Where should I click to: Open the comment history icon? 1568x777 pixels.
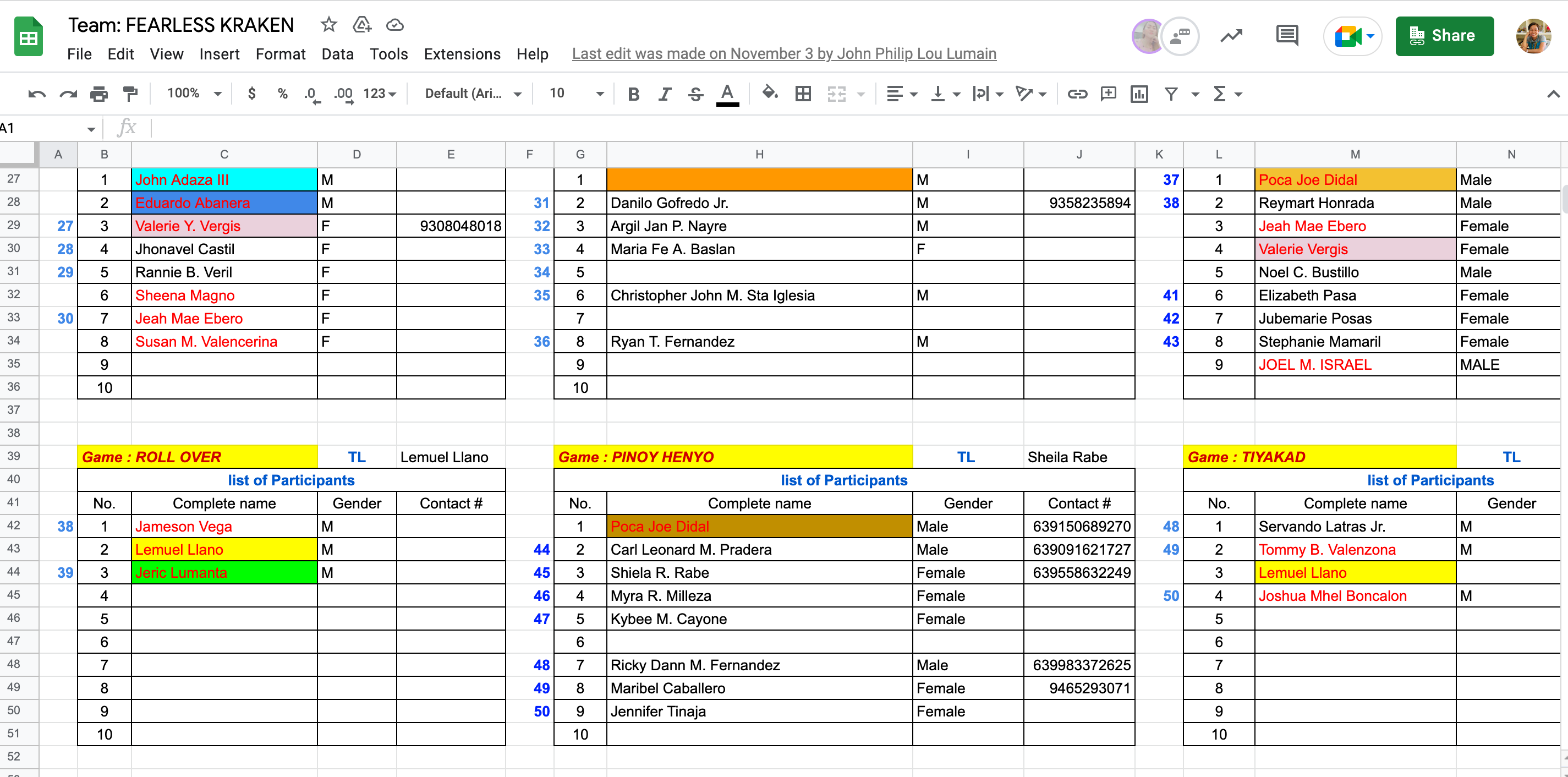[1286, 36]
